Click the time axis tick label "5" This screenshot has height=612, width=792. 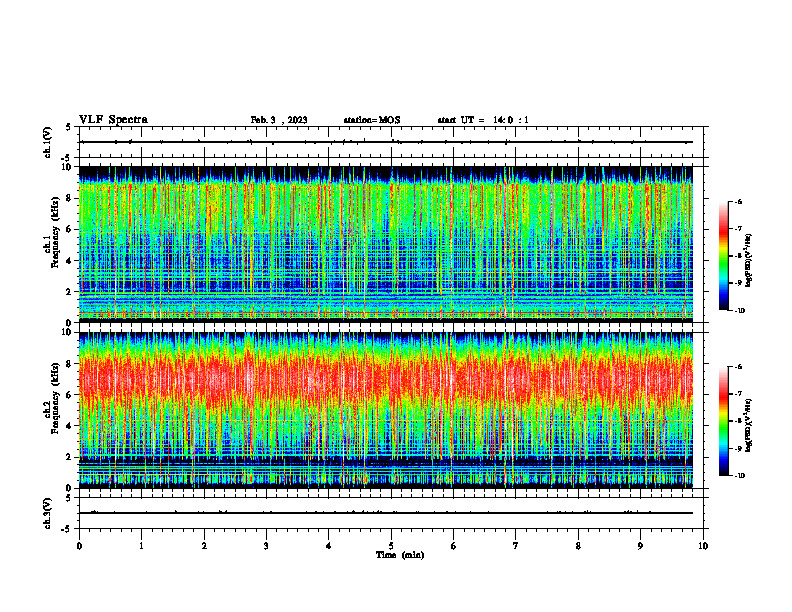coord(391,546)
